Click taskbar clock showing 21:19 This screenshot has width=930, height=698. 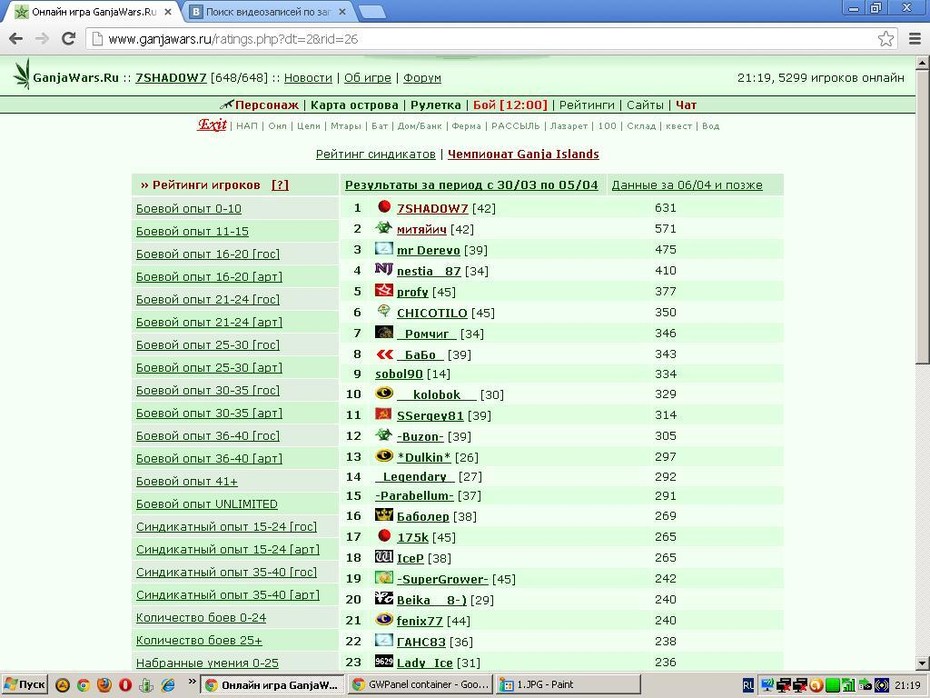point(907,685)
